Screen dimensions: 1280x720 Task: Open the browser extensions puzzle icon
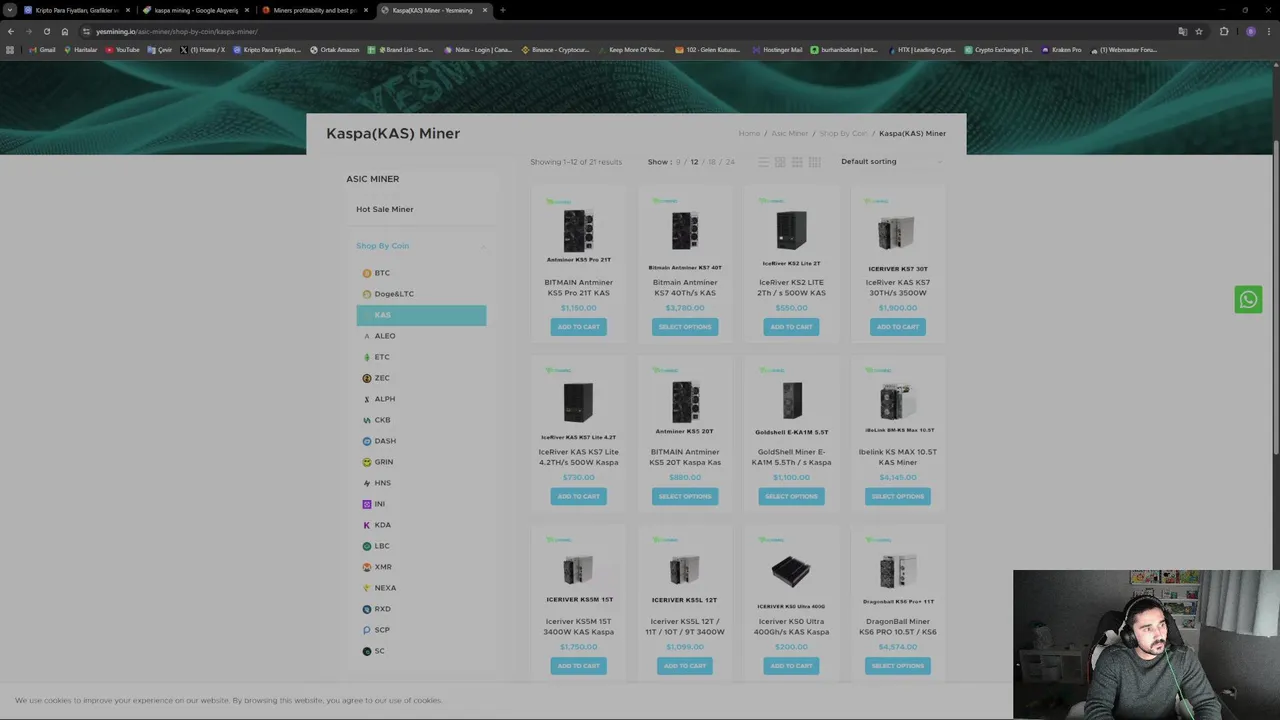[x=1224, y=31]
